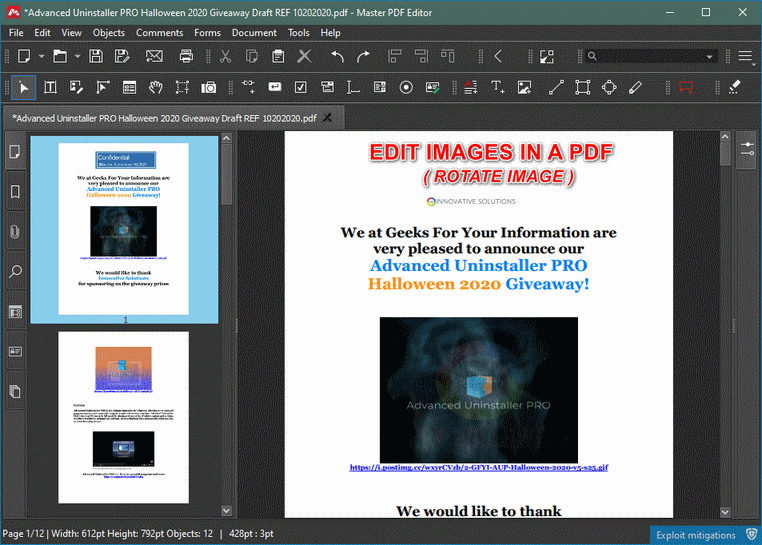Print the document with the printer icon
762x545 pixels.
[186, 56]
